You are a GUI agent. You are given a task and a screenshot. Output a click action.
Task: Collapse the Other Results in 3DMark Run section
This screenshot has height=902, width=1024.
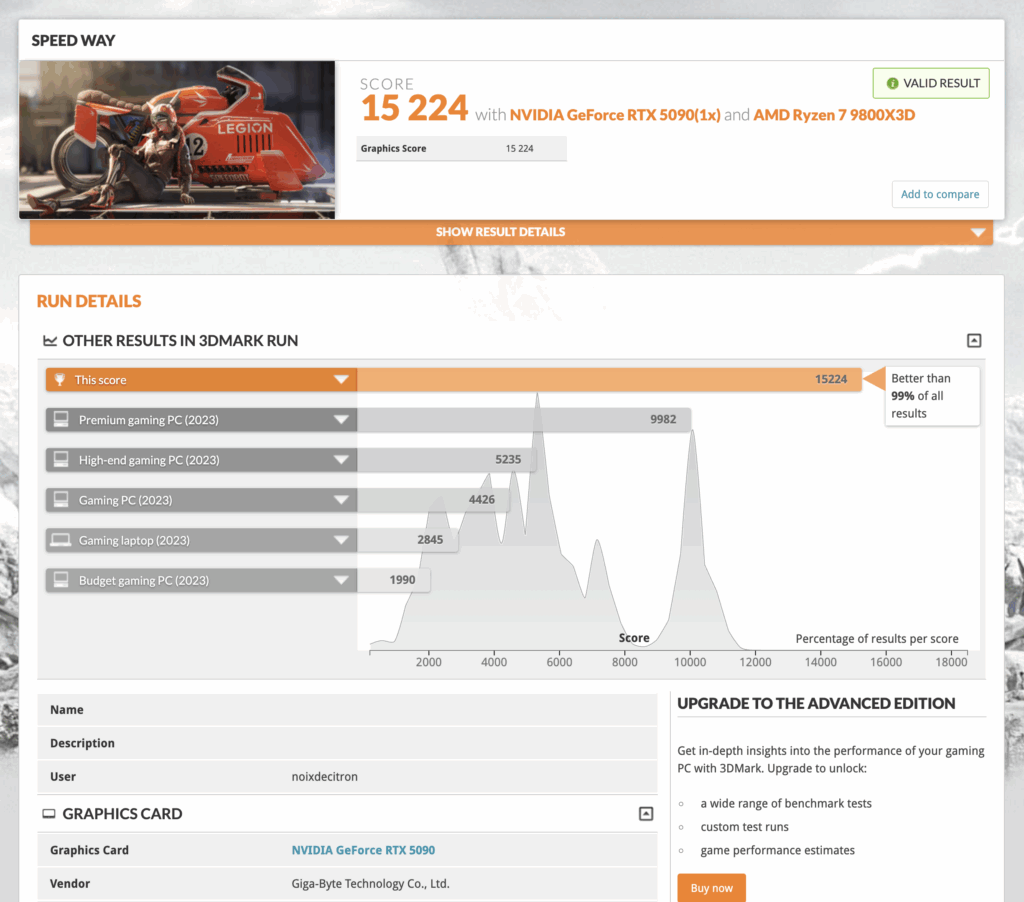(x=974, y=341)
